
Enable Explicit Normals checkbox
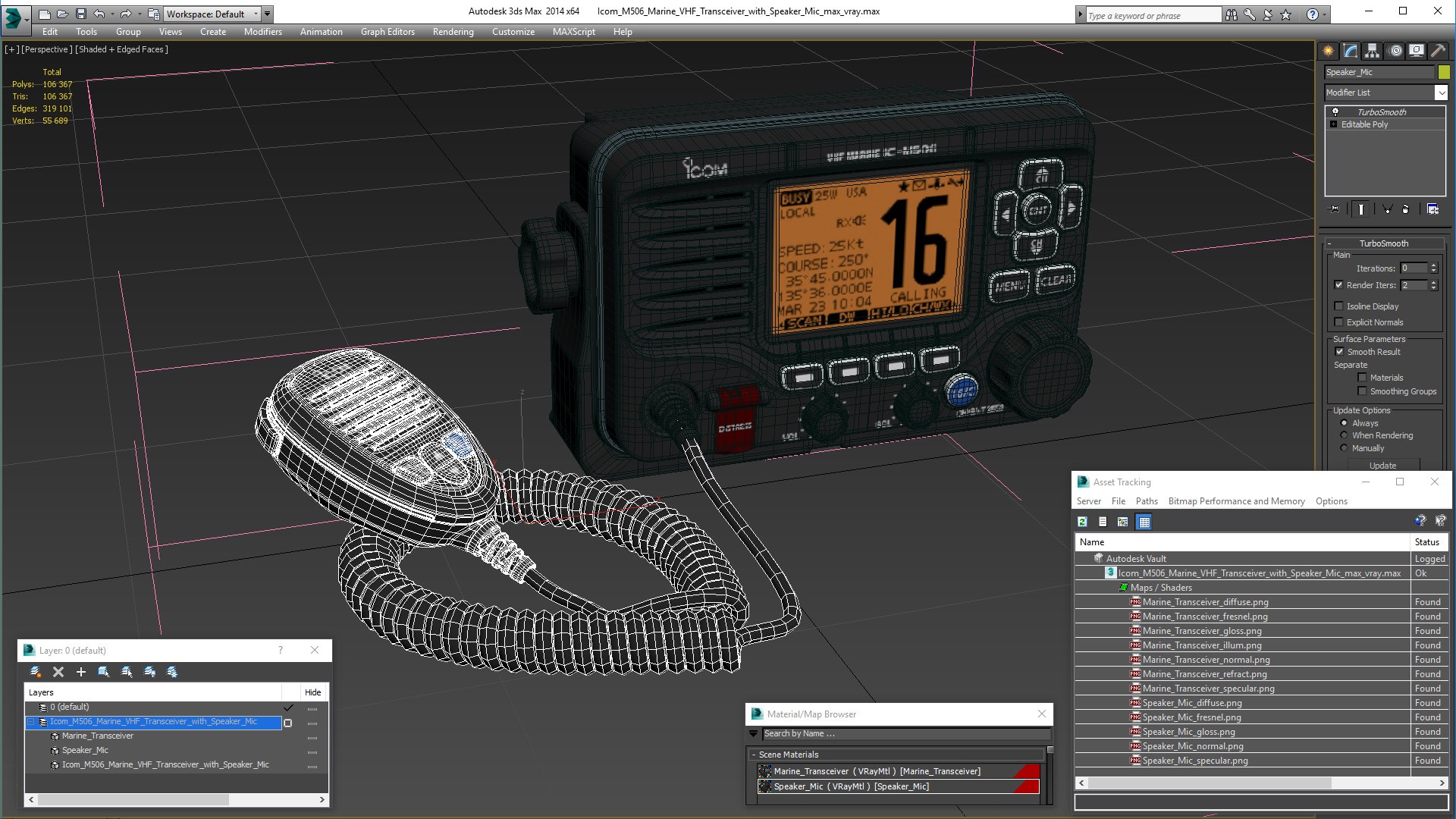tap(1338, 322)
